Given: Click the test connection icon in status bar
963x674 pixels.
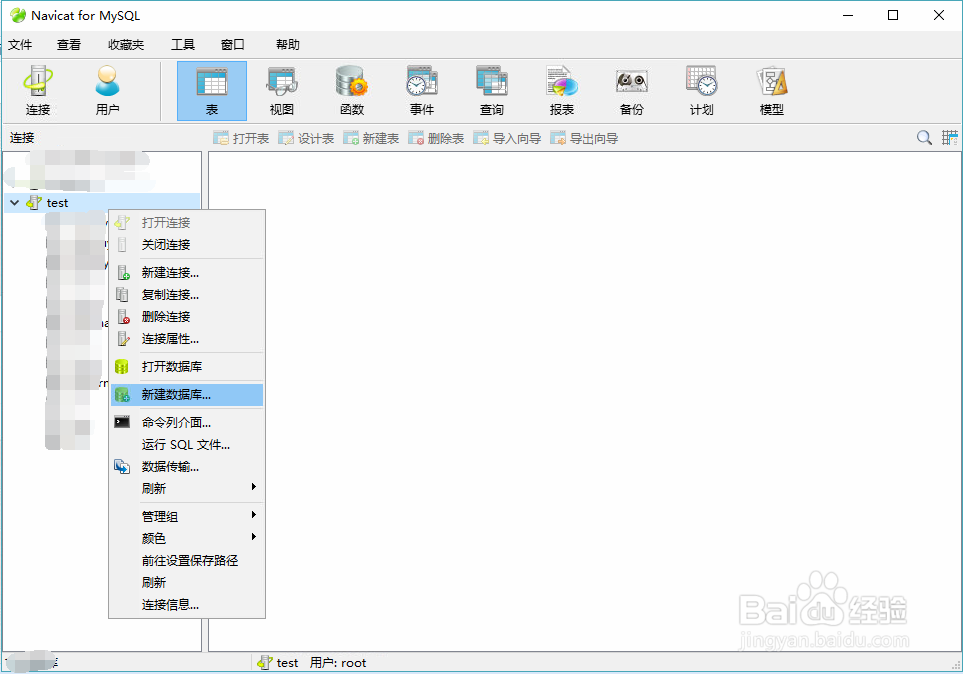Looking at the screenshot, I should [x=265, y=662].
